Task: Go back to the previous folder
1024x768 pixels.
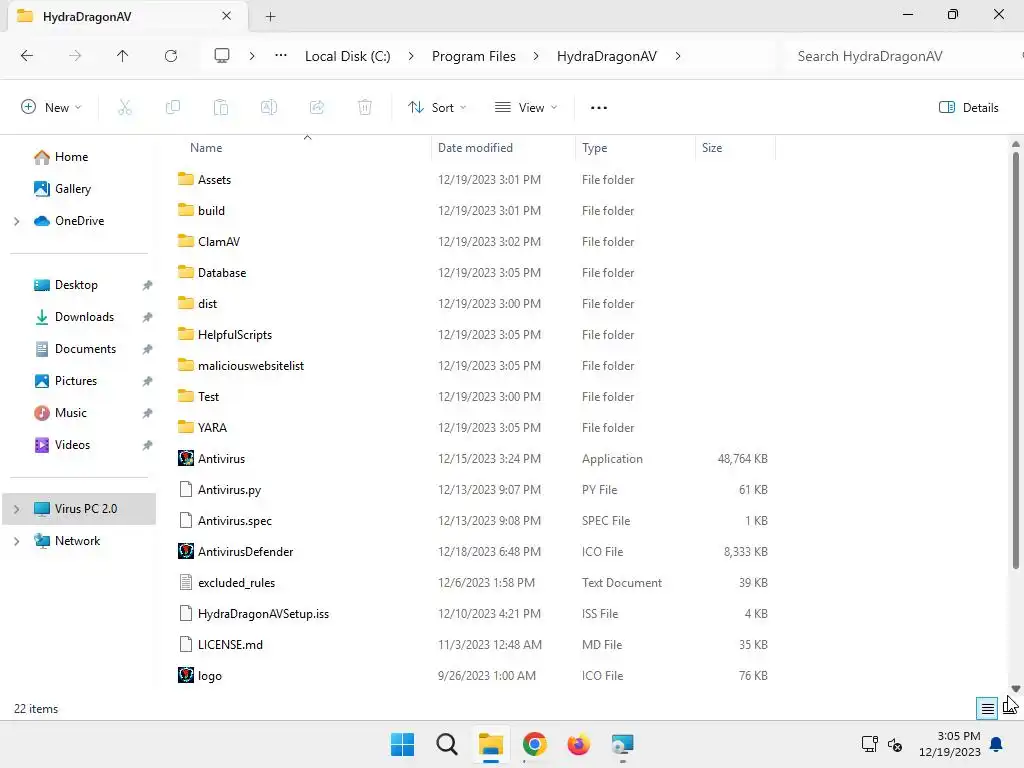Action: click(27, 56)
